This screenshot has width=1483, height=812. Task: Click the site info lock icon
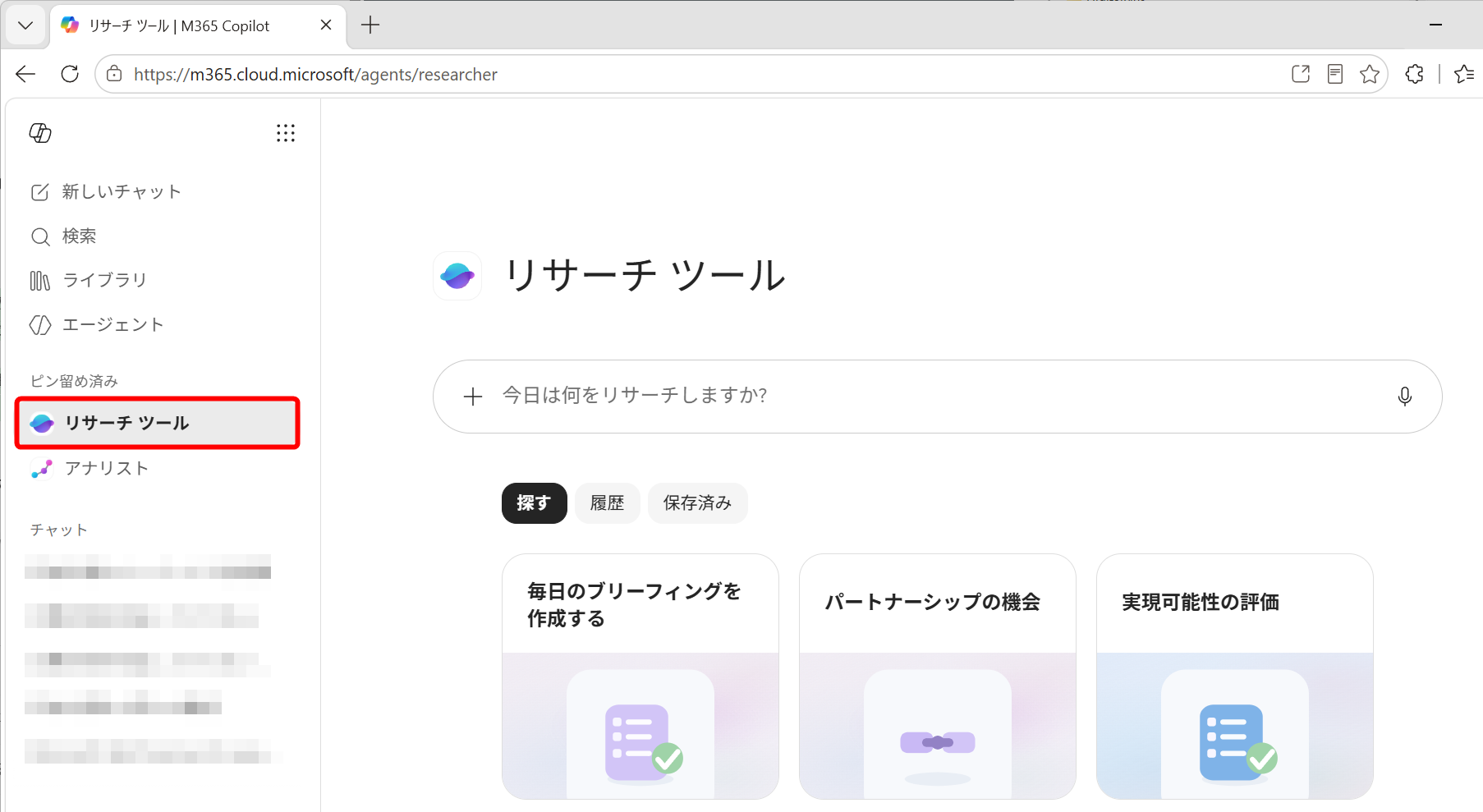pos(115,74)
